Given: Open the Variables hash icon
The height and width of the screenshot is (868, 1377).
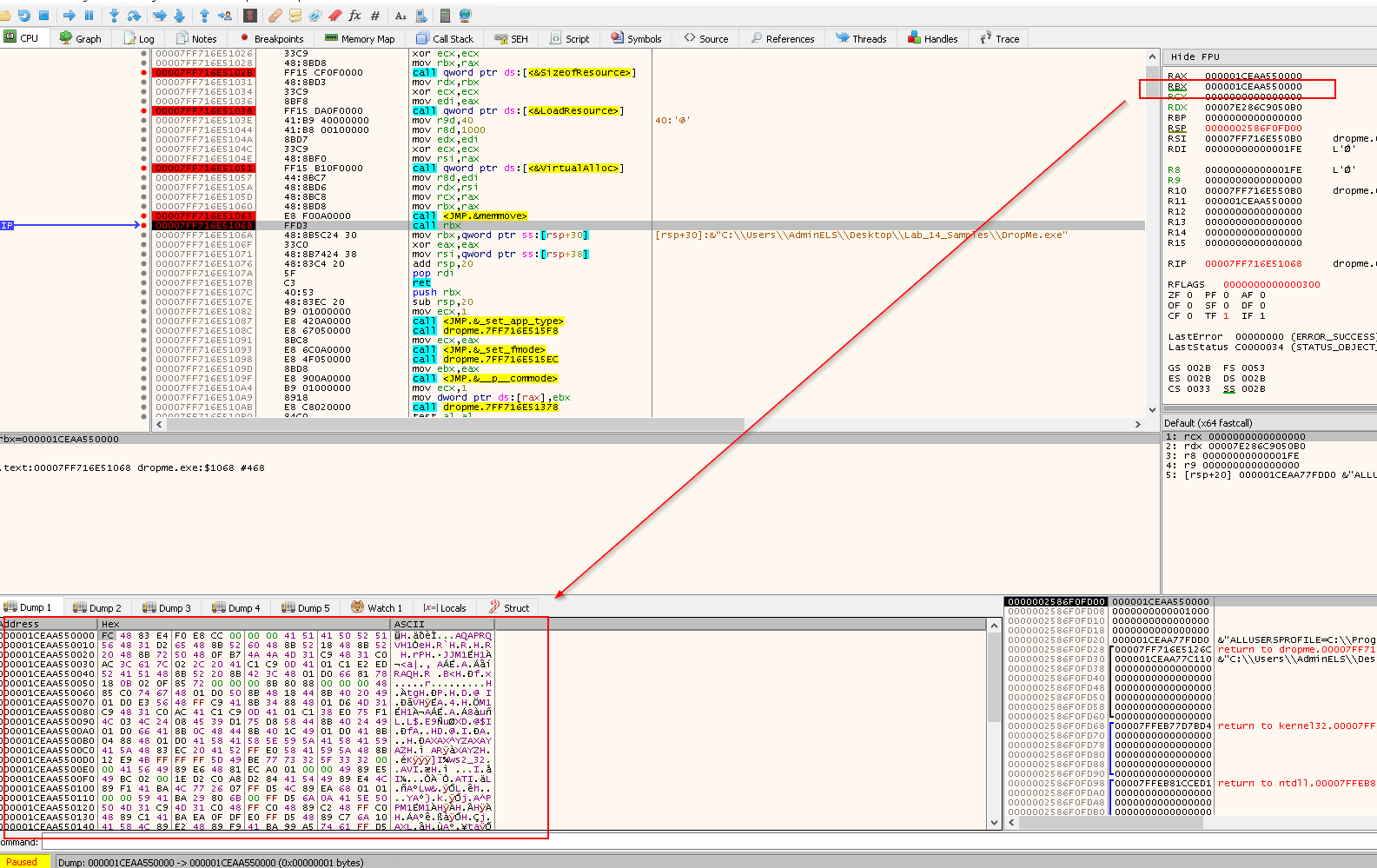Looking at the screenshot, I should [x=374, y=16].
